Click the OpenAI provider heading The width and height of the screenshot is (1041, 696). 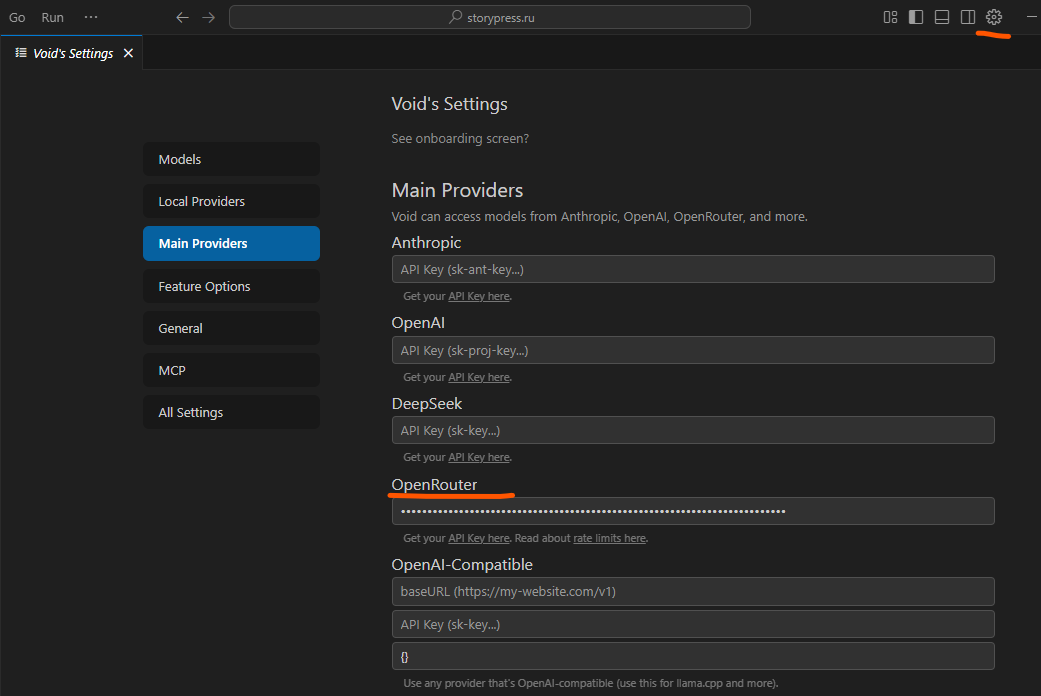[418, 323]
